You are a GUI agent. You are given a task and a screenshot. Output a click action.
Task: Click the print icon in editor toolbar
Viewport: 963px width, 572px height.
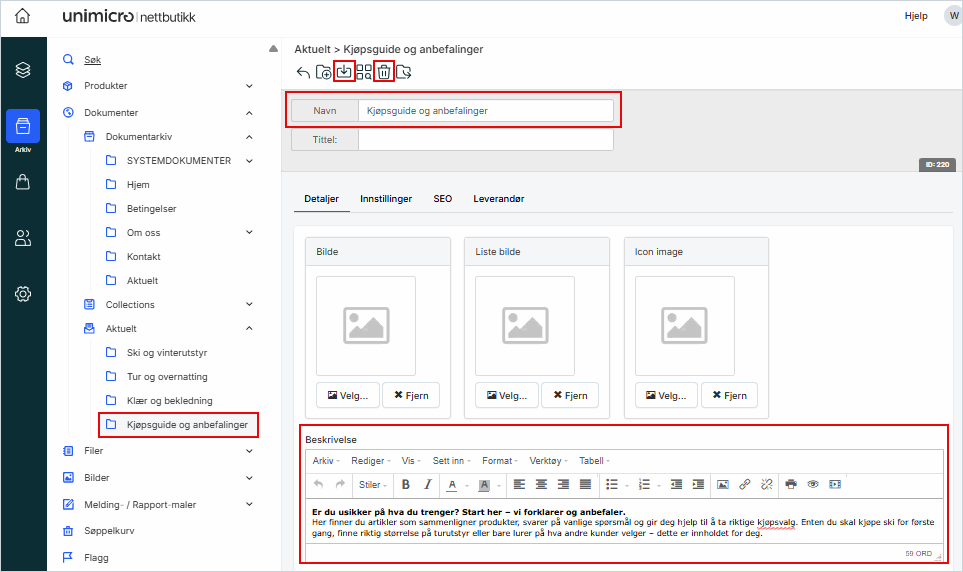point(791,484)
